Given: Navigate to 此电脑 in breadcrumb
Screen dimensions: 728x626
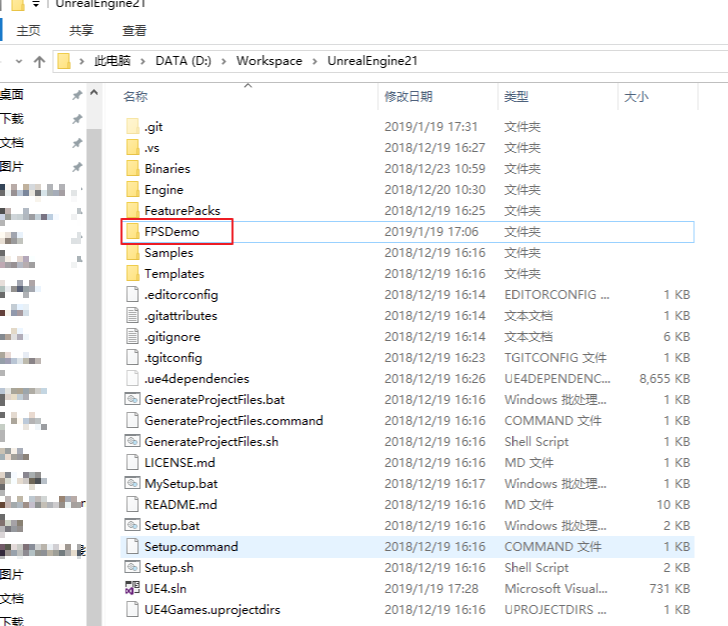Looking at the screenshot, I should click(x=112, y=61).
